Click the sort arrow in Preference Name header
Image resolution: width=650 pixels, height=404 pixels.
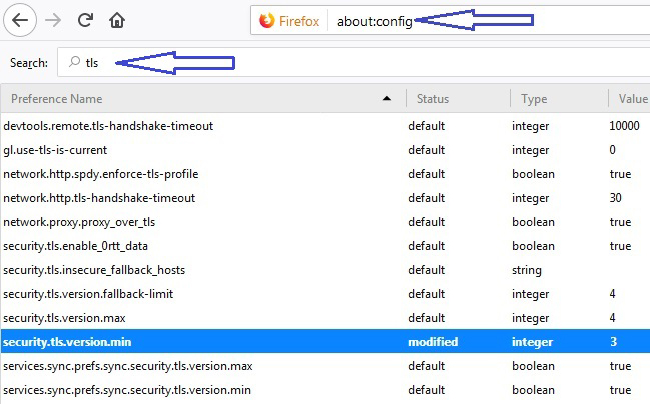(x=387, y=98)
